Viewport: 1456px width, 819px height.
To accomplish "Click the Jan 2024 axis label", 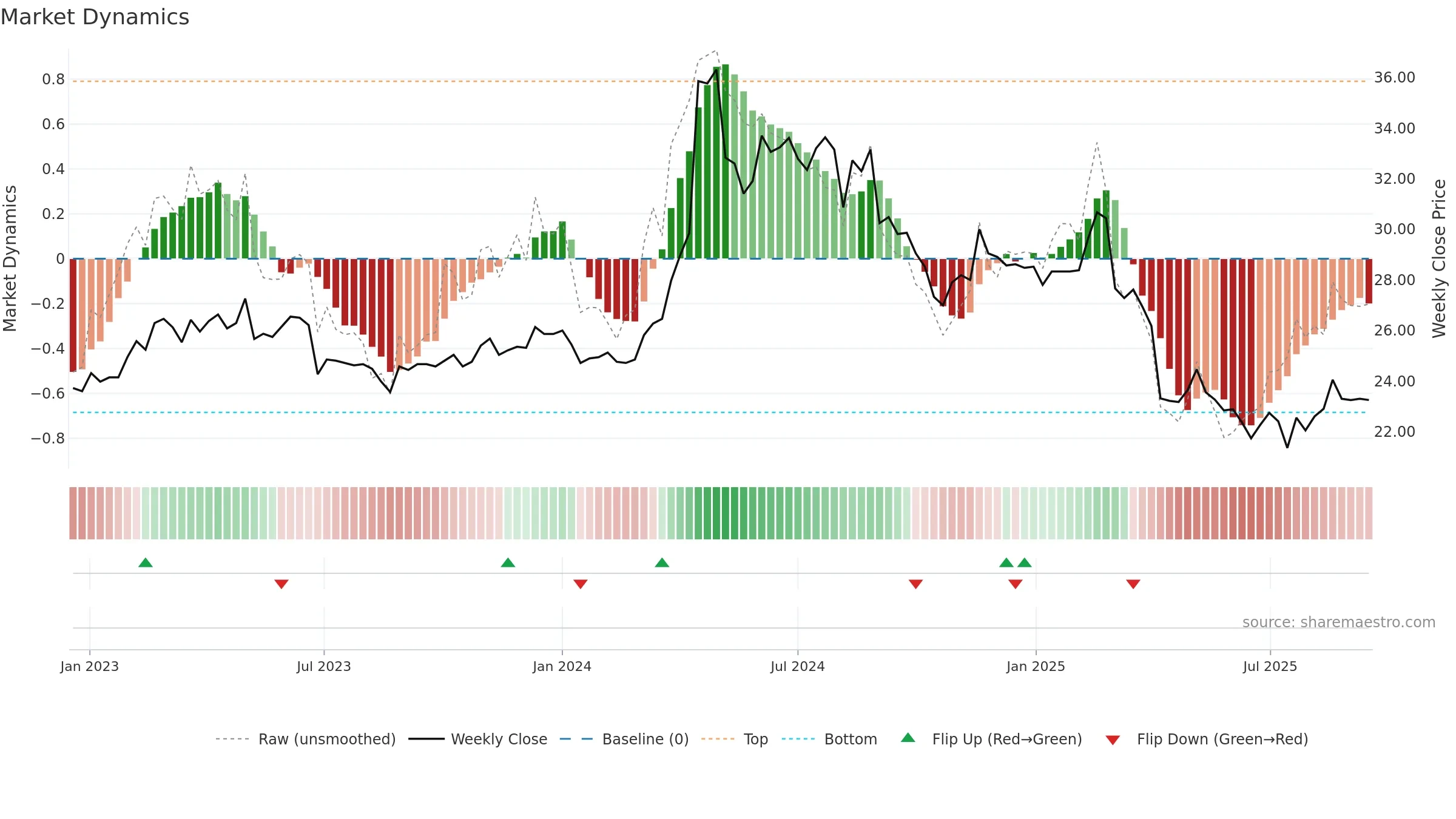I will coord(562,666).
